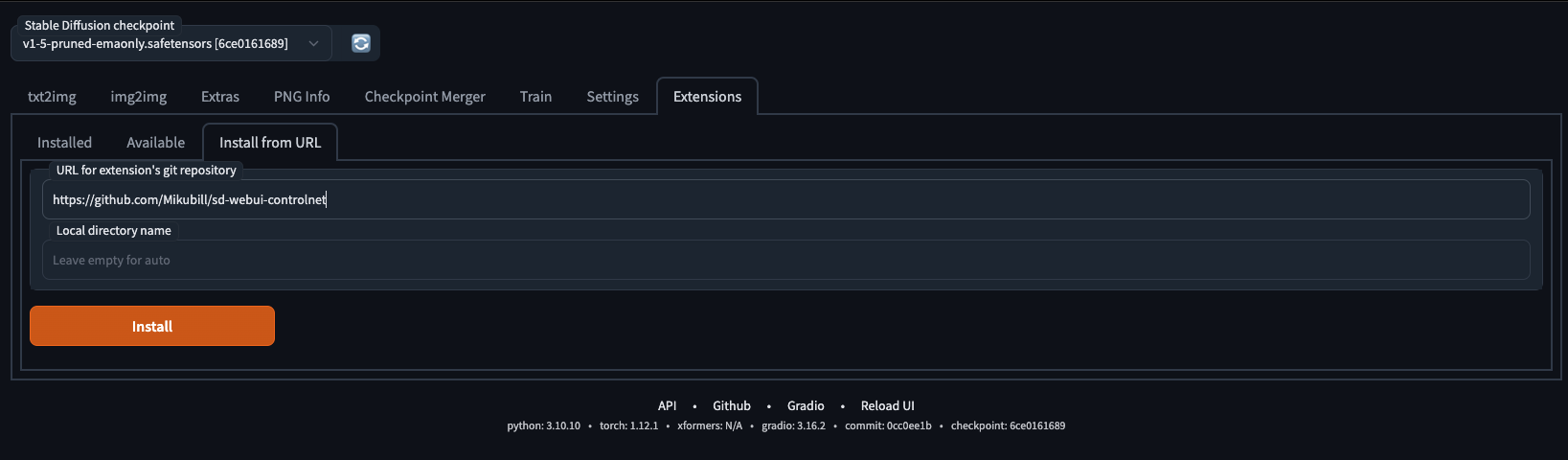Image resolution: width=1568 pixels, height=460 pixels.
Task: Show the Installed extensions sub-tab
Action: pos(64,143)
